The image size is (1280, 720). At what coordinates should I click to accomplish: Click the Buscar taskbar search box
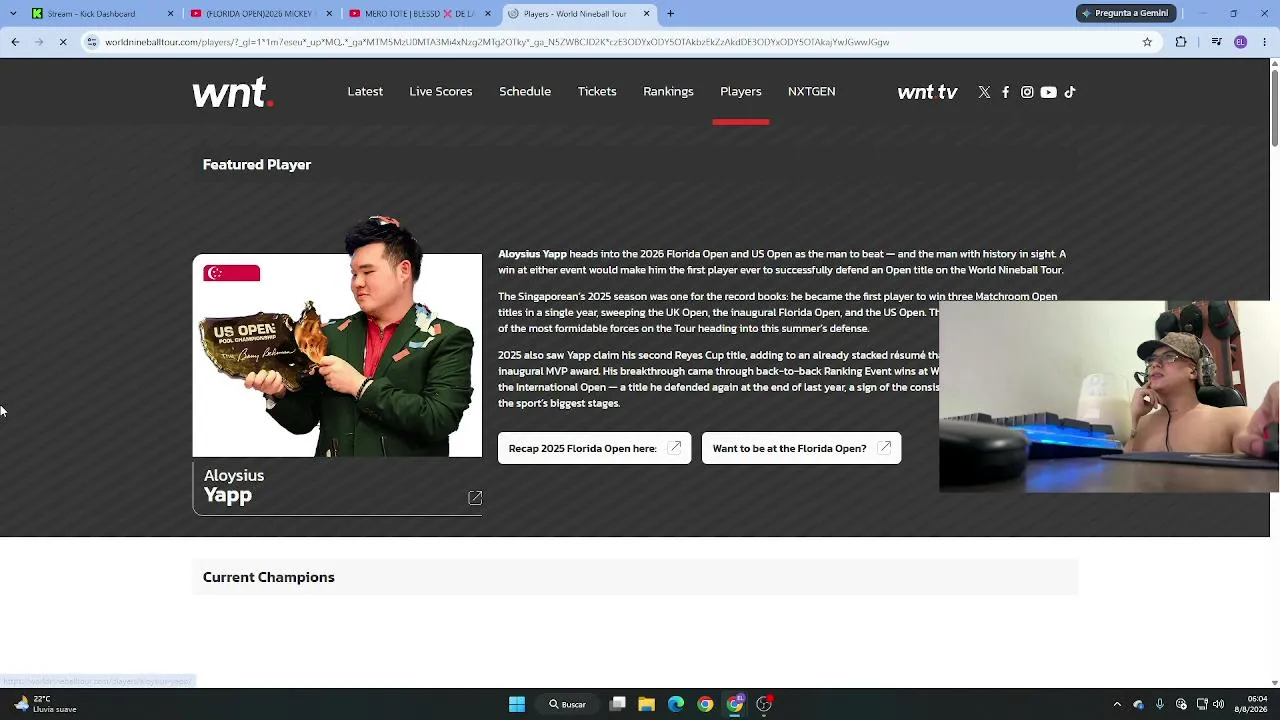coord(567,704)
